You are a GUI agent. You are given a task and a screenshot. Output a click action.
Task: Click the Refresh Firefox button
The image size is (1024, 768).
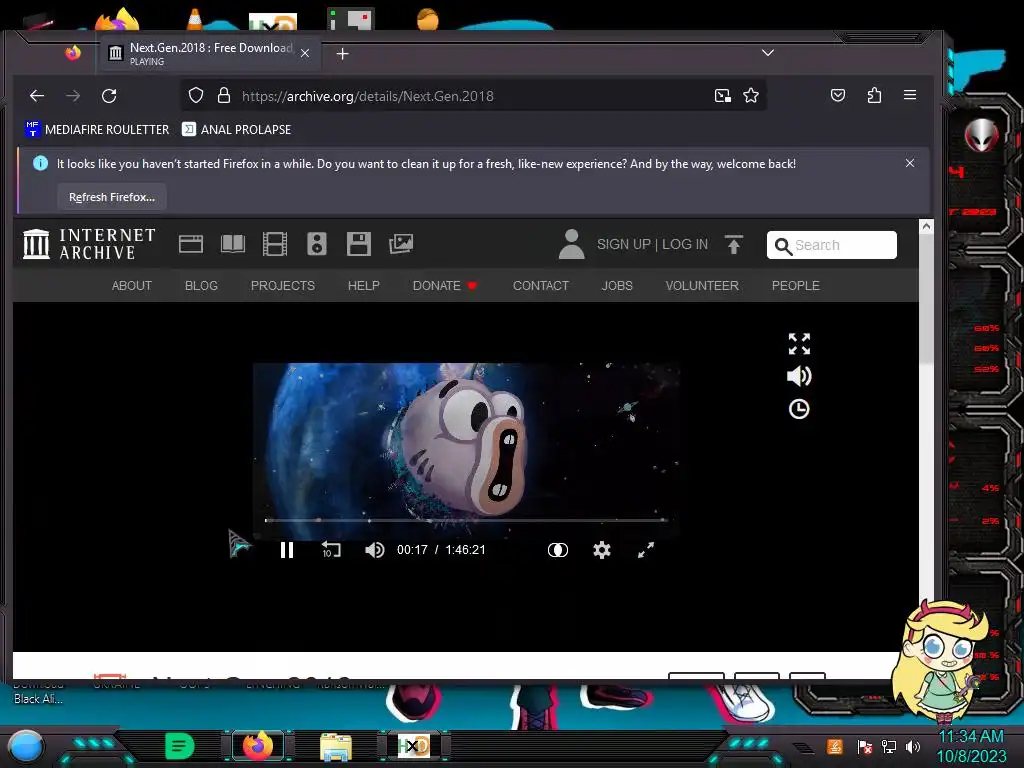click(x=112, y=197)
